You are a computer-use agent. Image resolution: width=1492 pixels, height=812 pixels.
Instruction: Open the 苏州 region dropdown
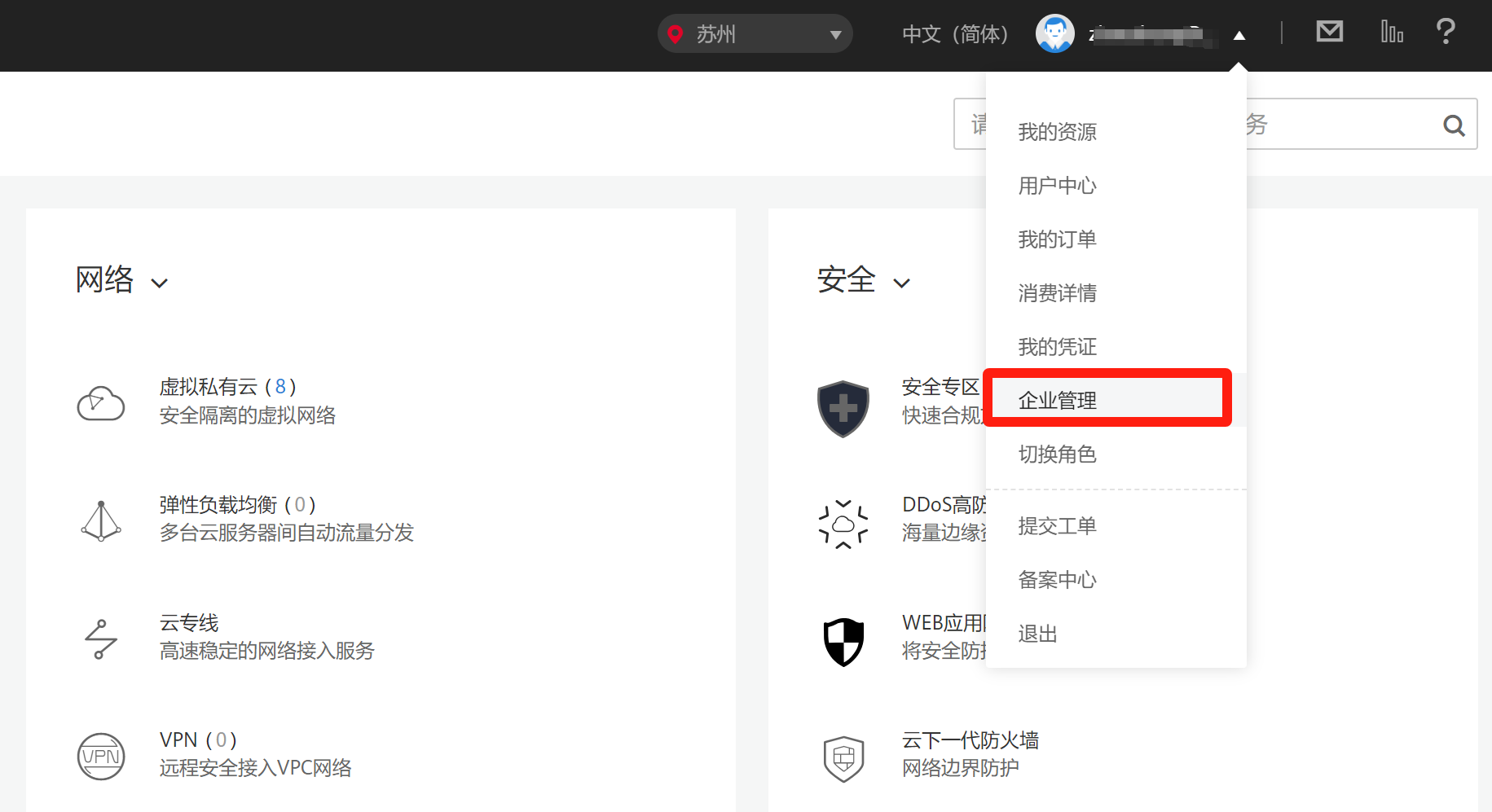point(755,33)
